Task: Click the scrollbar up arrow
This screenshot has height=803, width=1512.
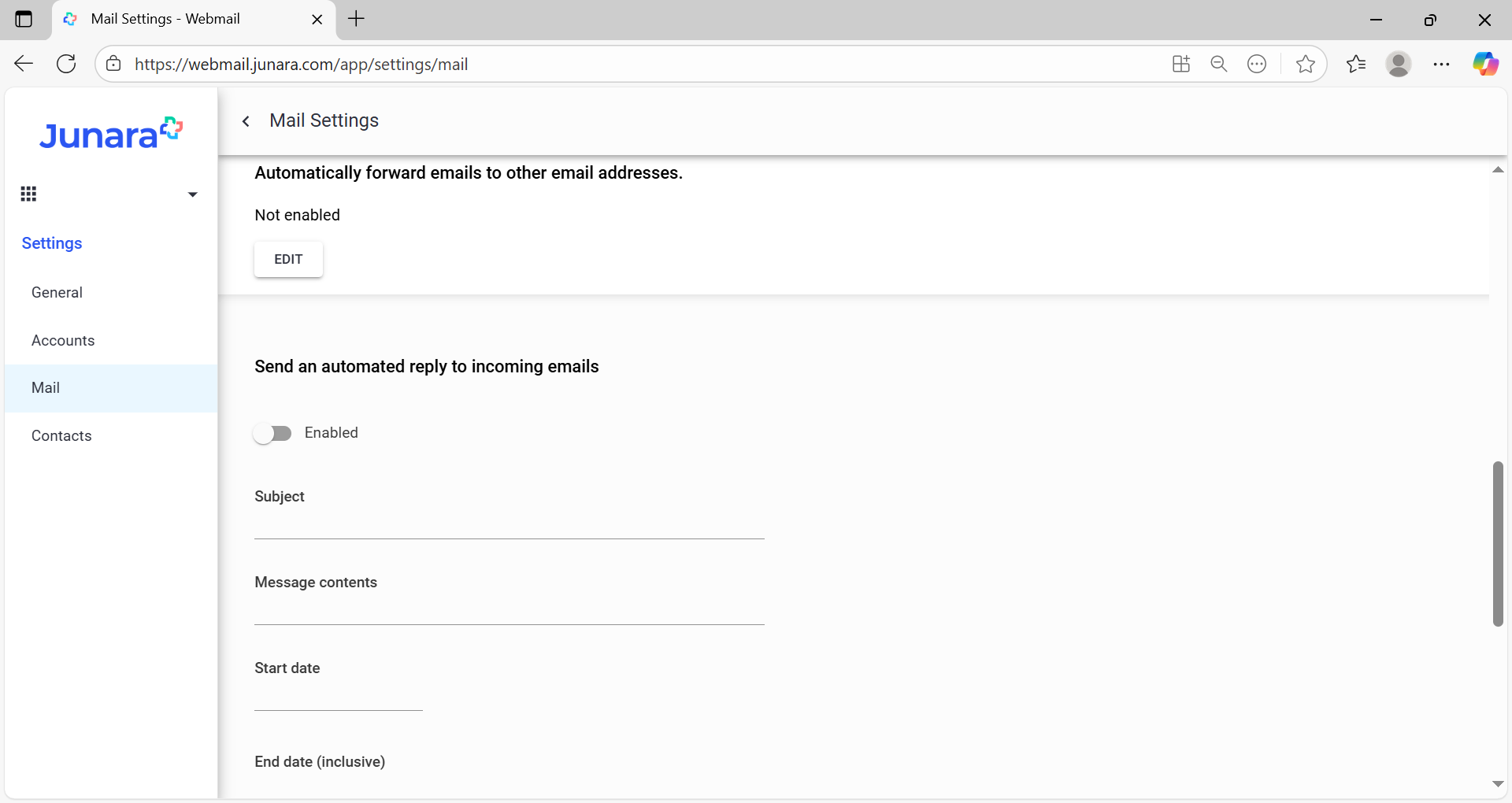Action: (x=1498, y=170)
